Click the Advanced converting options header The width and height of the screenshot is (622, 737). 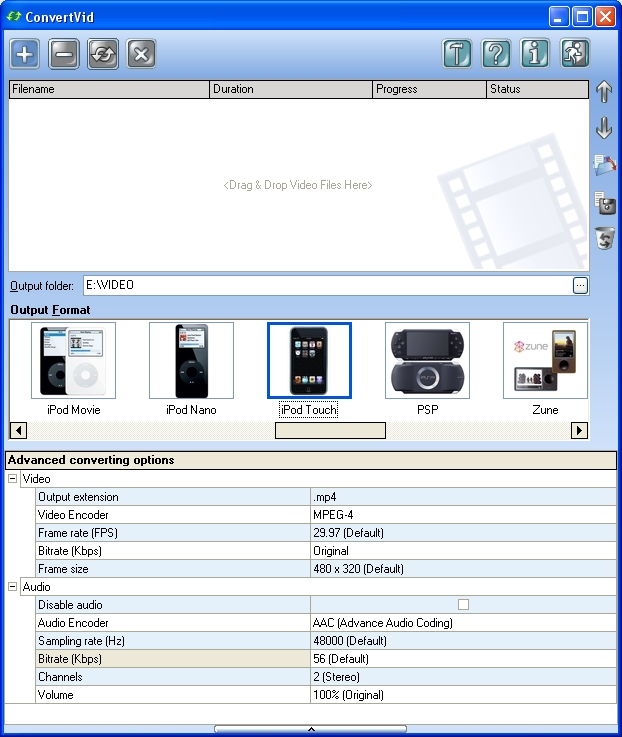pyautogui.click(x=311, y=460)
